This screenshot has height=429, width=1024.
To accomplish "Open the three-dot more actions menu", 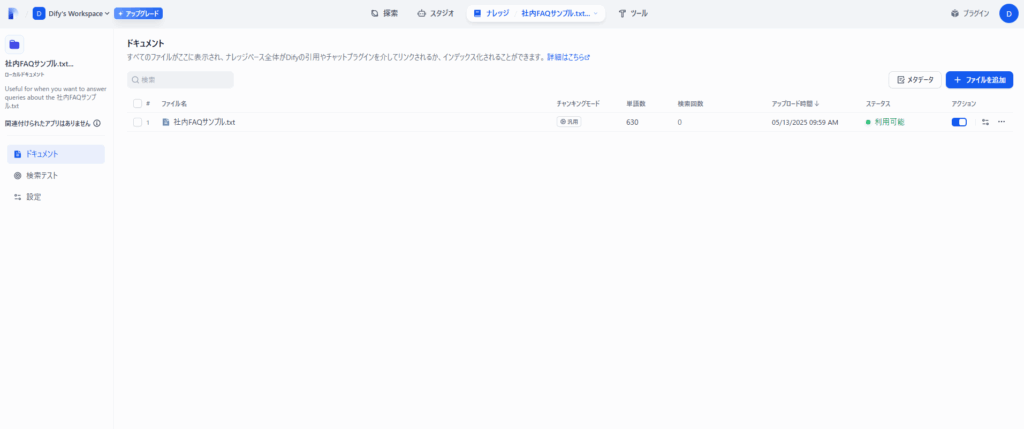I will pos(1001,122).
